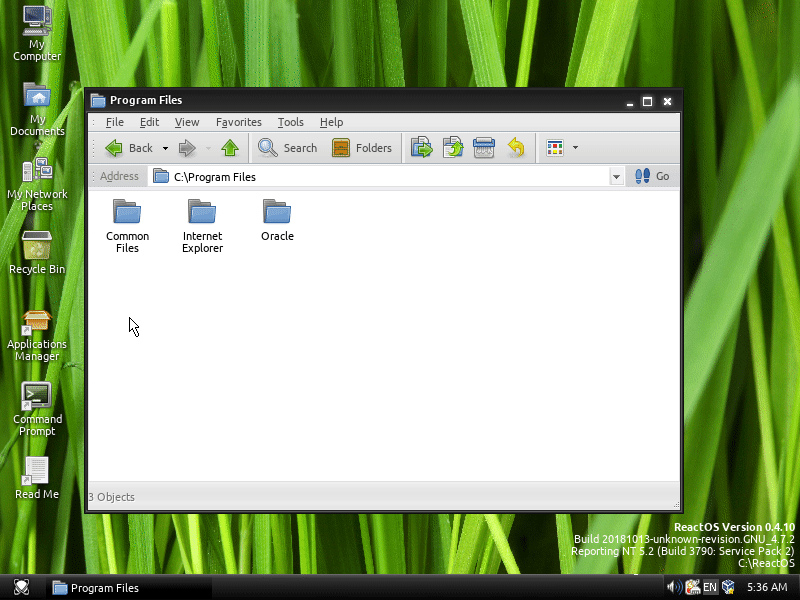This screenshot has height=600, width=800.
Task: Expand the address bar dropdown
Action: pos(616,177)
